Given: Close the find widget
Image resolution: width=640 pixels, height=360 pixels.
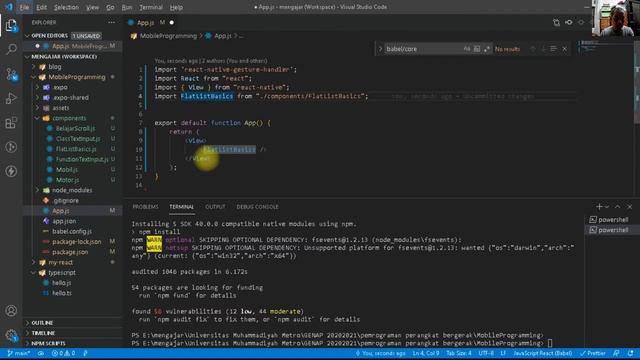Looking at the screenshot, I should 564,49.
